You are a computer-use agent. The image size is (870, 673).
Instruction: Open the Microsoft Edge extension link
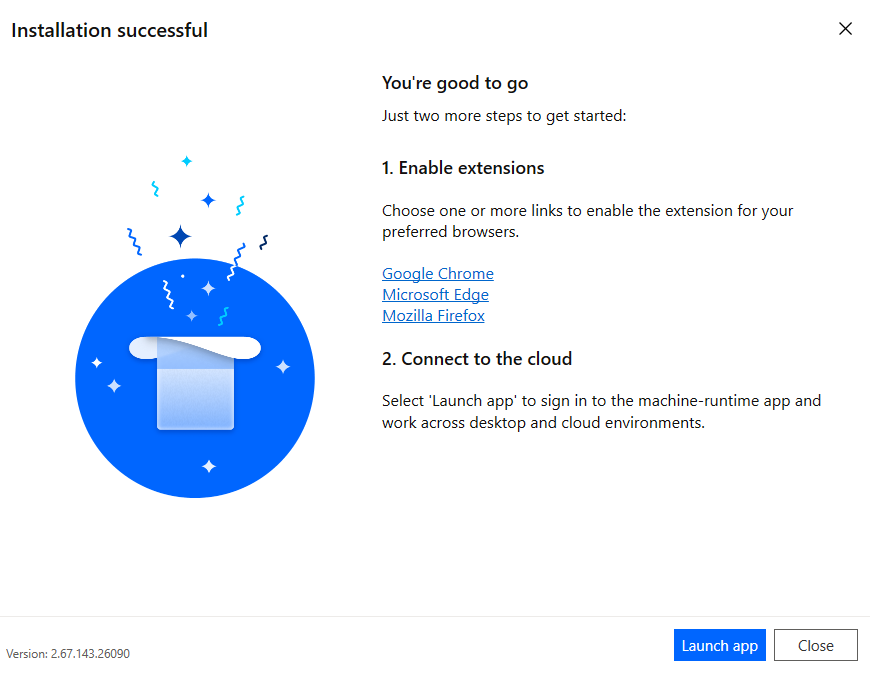[436, 295]
